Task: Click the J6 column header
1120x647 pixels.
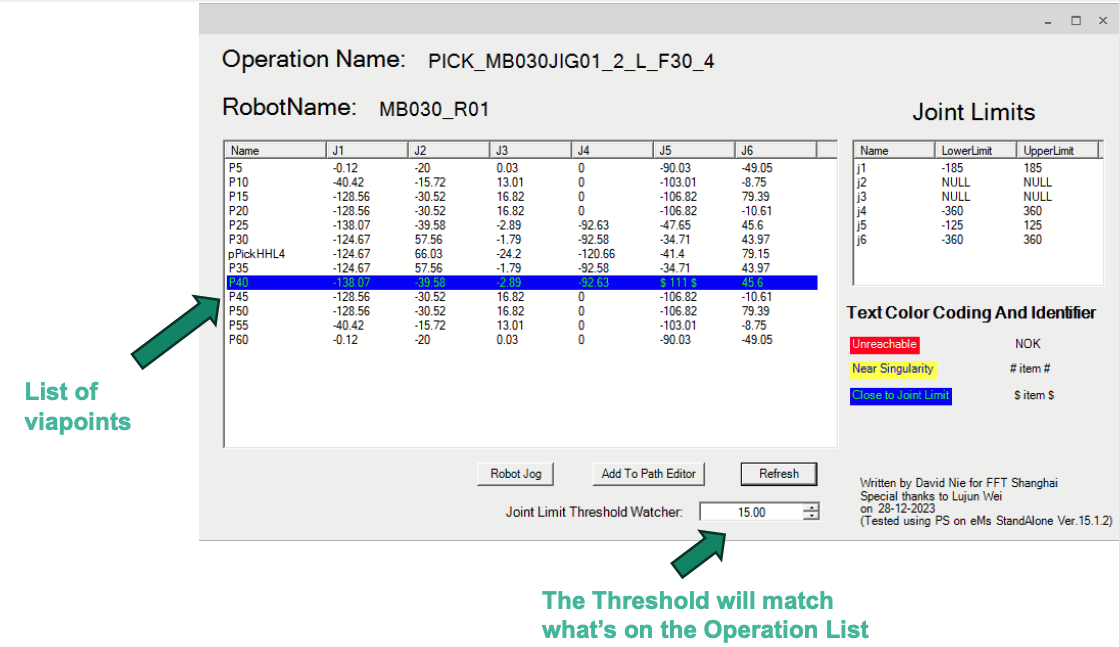Action: pyautogui.click(x=775, y=150)
